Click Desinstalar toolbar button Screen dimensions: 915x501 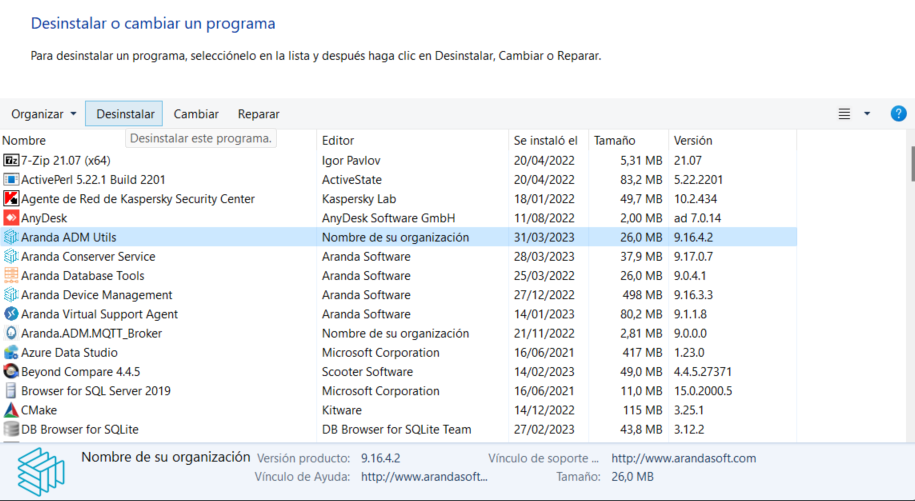point(124,114)
